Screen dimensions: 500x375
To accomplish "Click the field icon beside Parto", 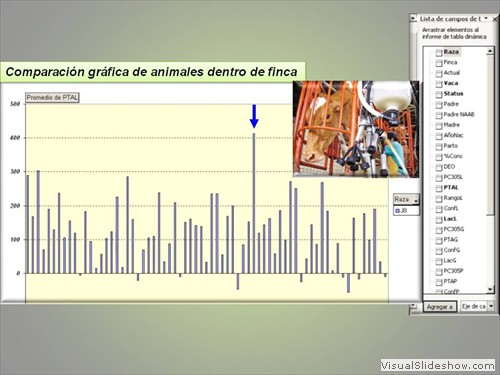I will (x=439, y=147).
